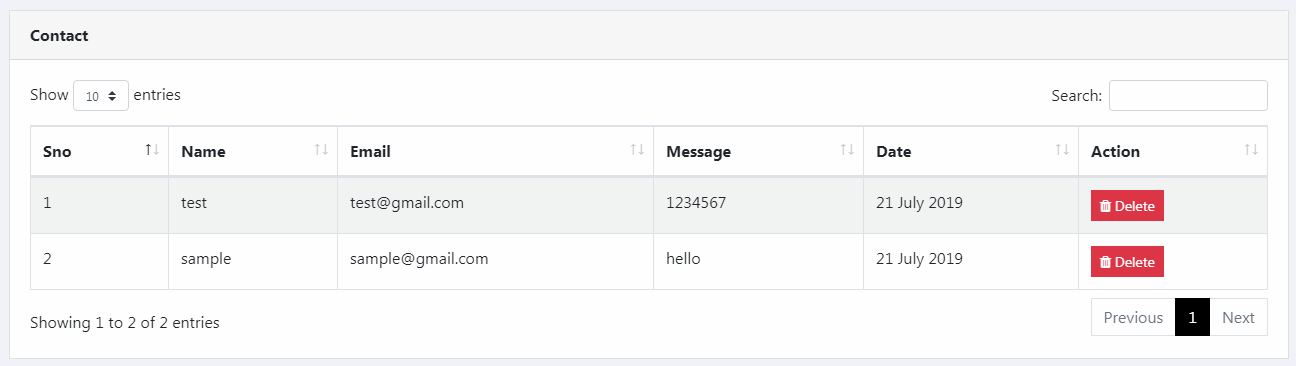1296x366 pixels.
Task: Click the Email column sort arrows icon
Action: click(x=637, y=150)
